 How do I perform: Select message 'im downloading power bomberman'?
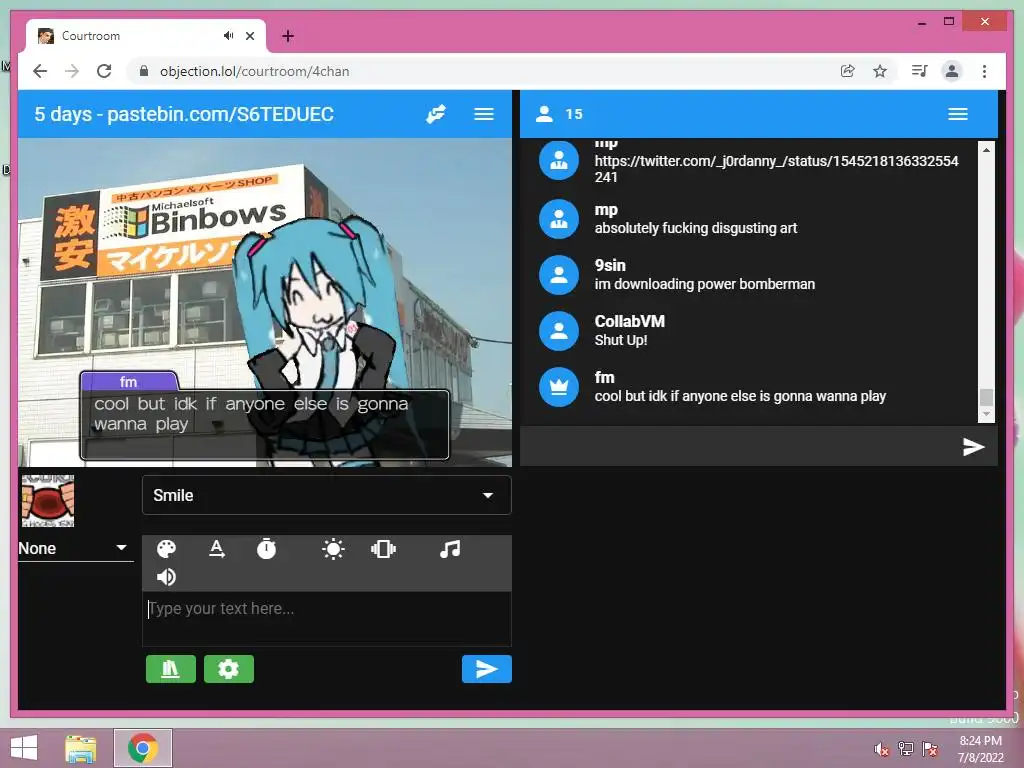click(705, 284)
